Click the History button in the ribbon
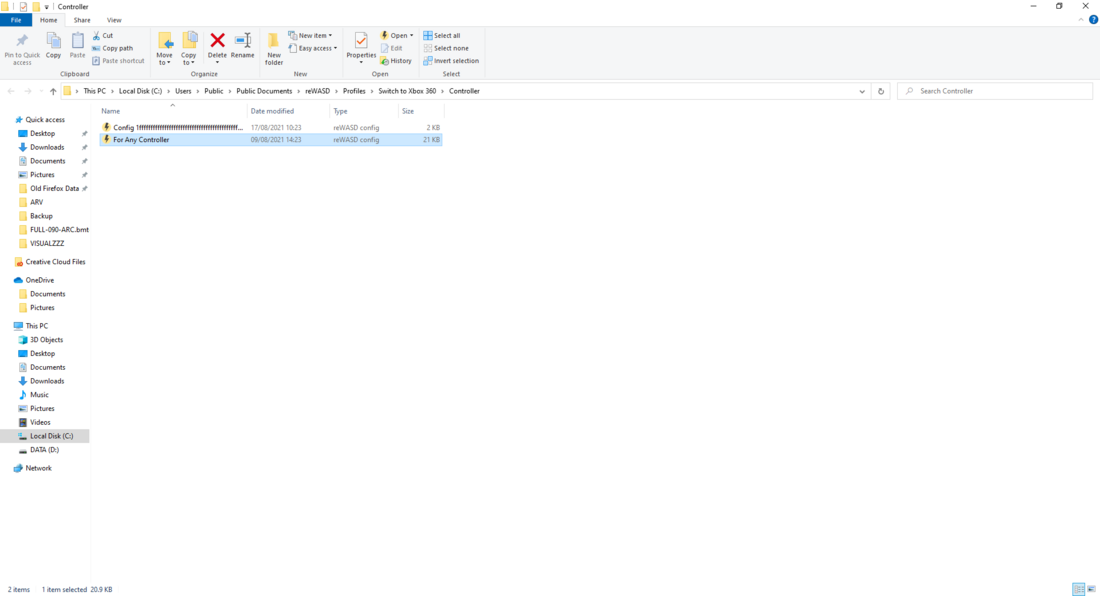 [x=396, y=61]
